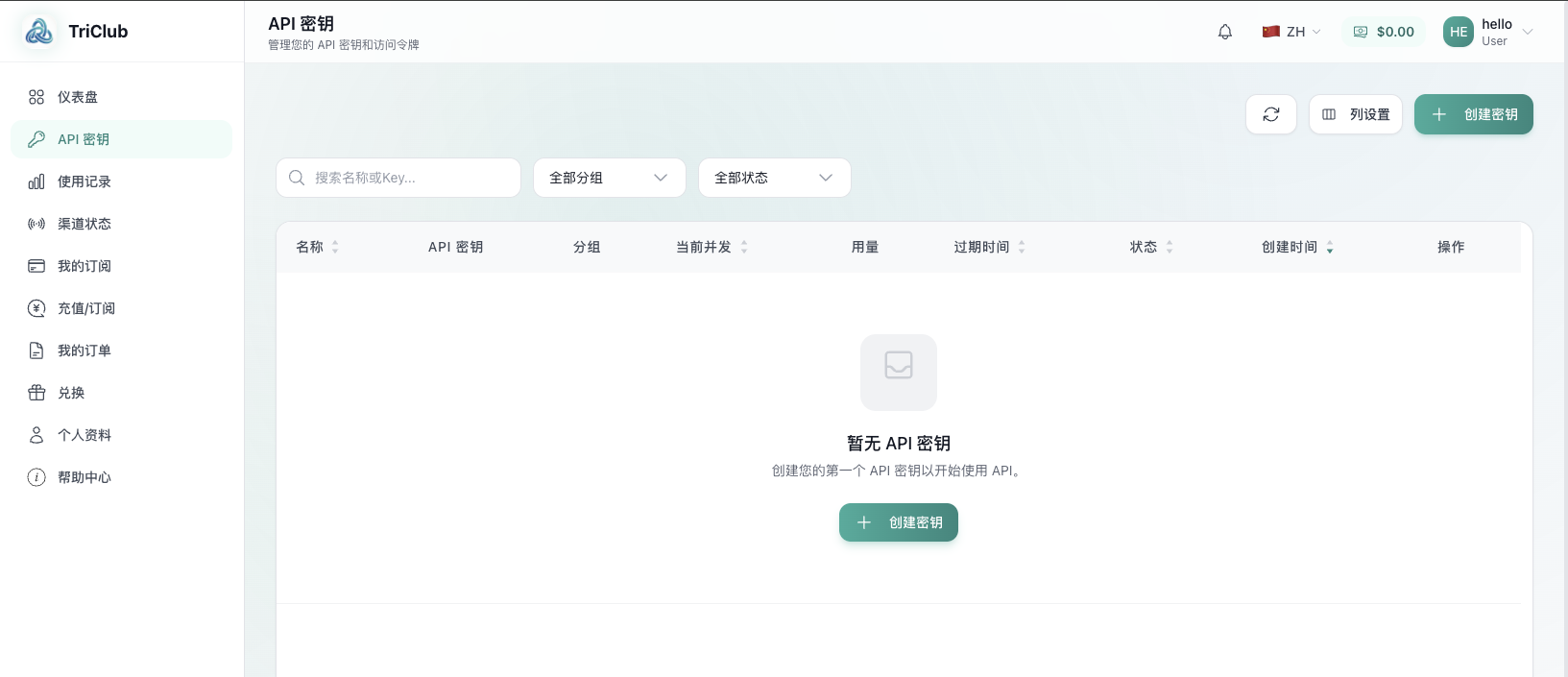The height and width of the screenshot is (677, 1568).
Task: Click the 渠道状态 signal icon
Action: (36, 224)
